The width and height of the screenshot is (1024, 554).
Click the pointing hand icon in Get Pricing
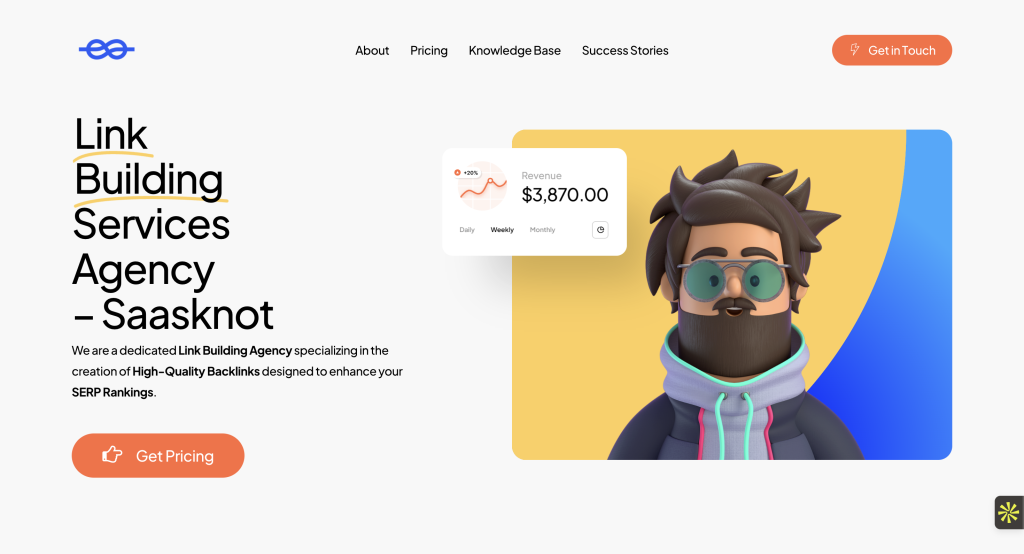pos(112,455)
